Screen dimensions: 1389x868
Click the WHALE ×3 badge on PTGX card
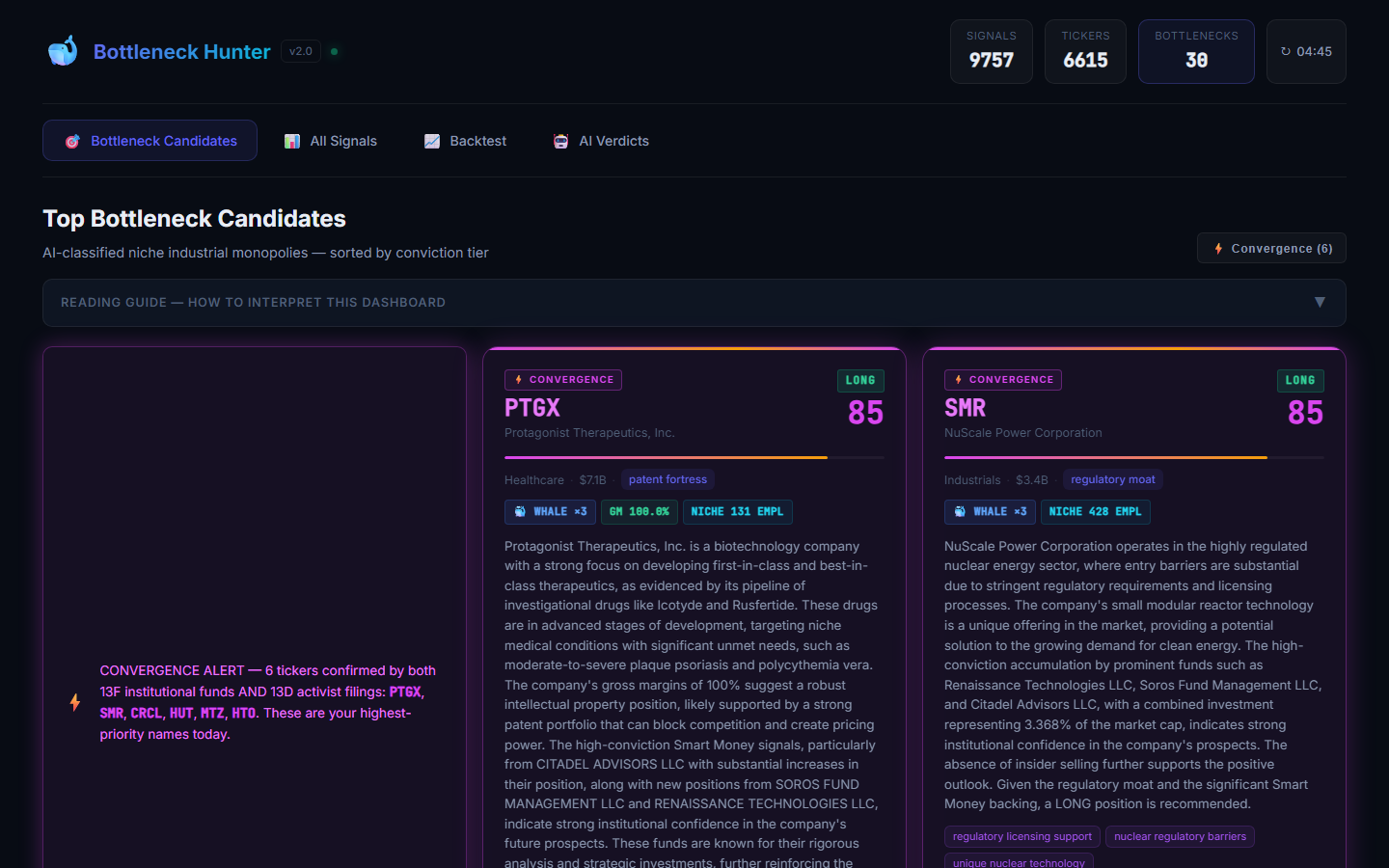pyautogui.click(x=550, y=512)
